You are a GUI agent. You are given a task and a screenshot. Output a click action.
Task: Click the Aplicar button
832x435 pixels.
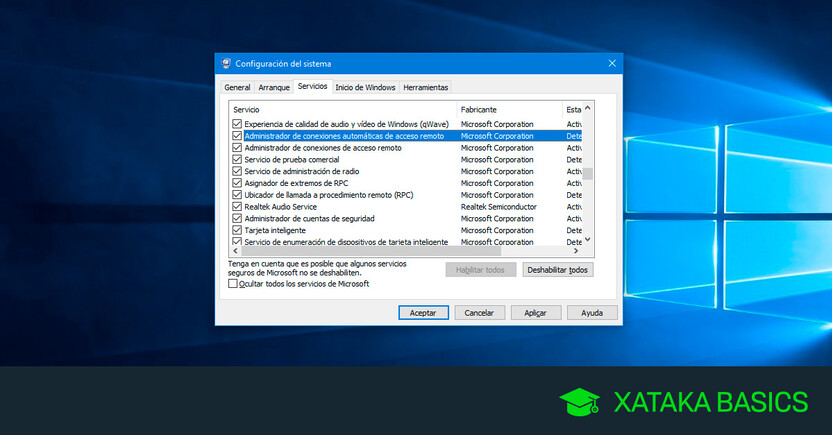click(x=536, y=313)
